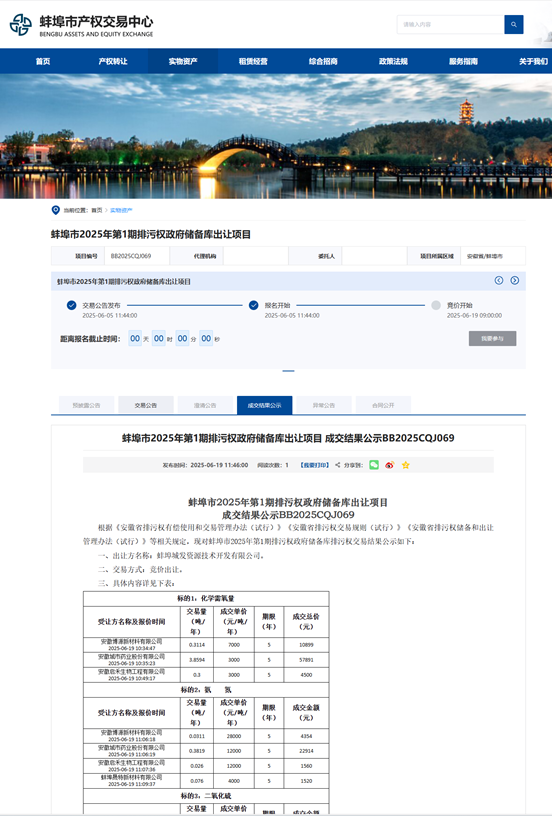The width and height of the screenshot is (552, 816).
Task: Click the 10899 total price cell
Action: click(306, 645)
